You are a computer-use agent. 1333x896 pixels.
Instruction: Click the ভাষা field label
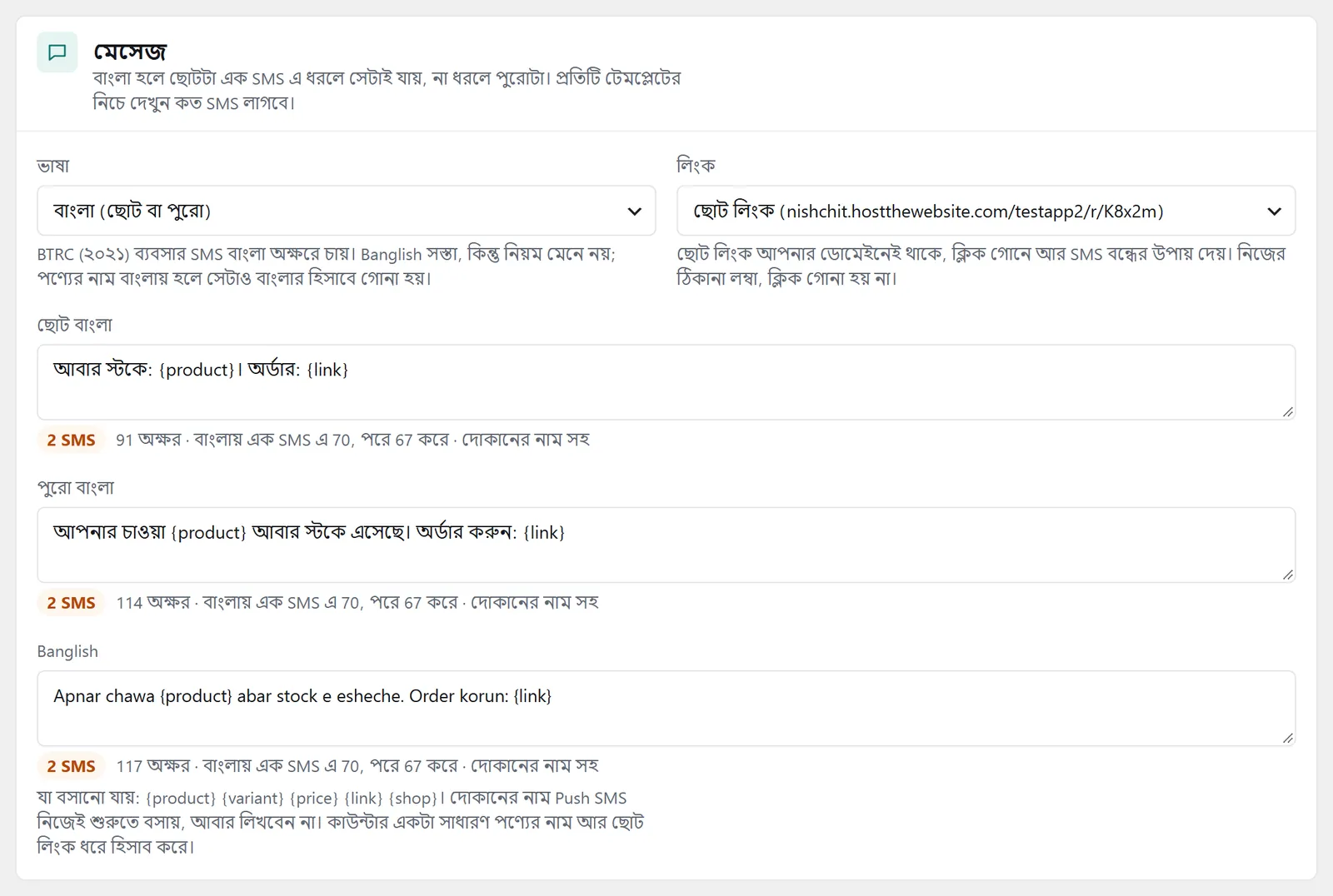53,166
